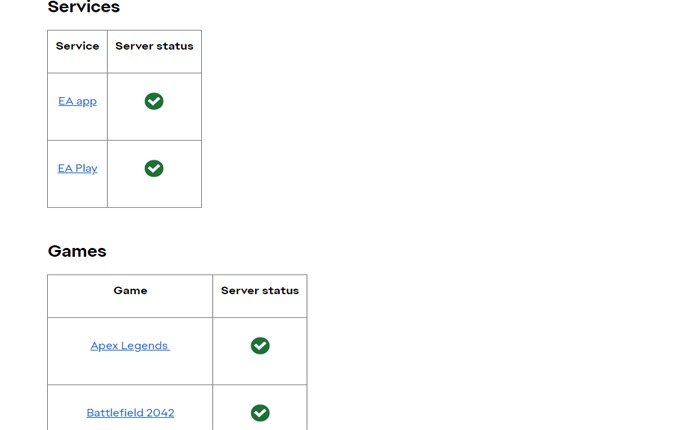Image resolution: width=700 pixels, height=430 pixels.
Task: Click empty space left of EA app checkmark
Action: click(x=124, y=101)
